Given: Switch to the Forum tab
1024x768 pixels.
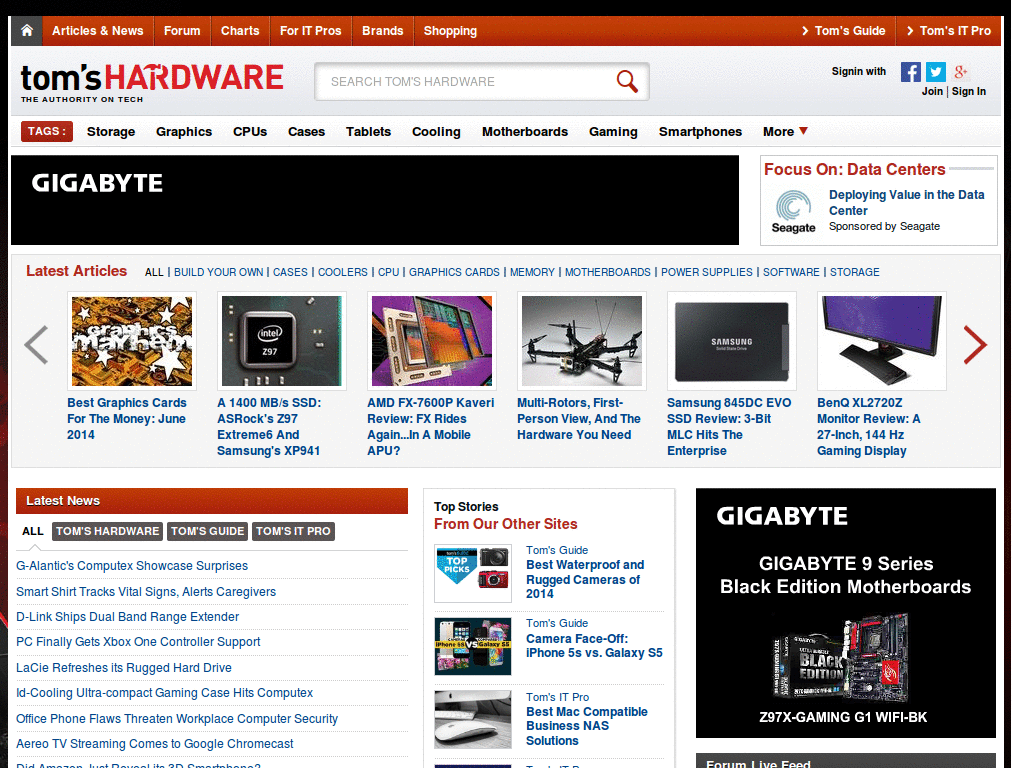Looking at the screenshot, I should tap(182, 31).
